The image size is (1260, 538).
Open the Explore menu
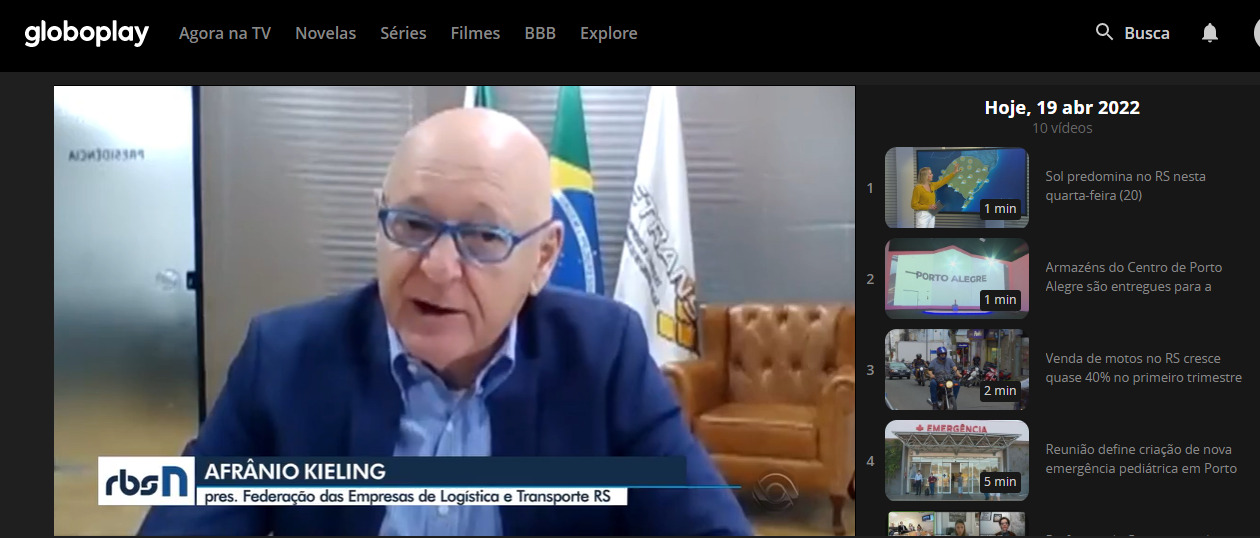pyautogui.click(x=608, y=33)
